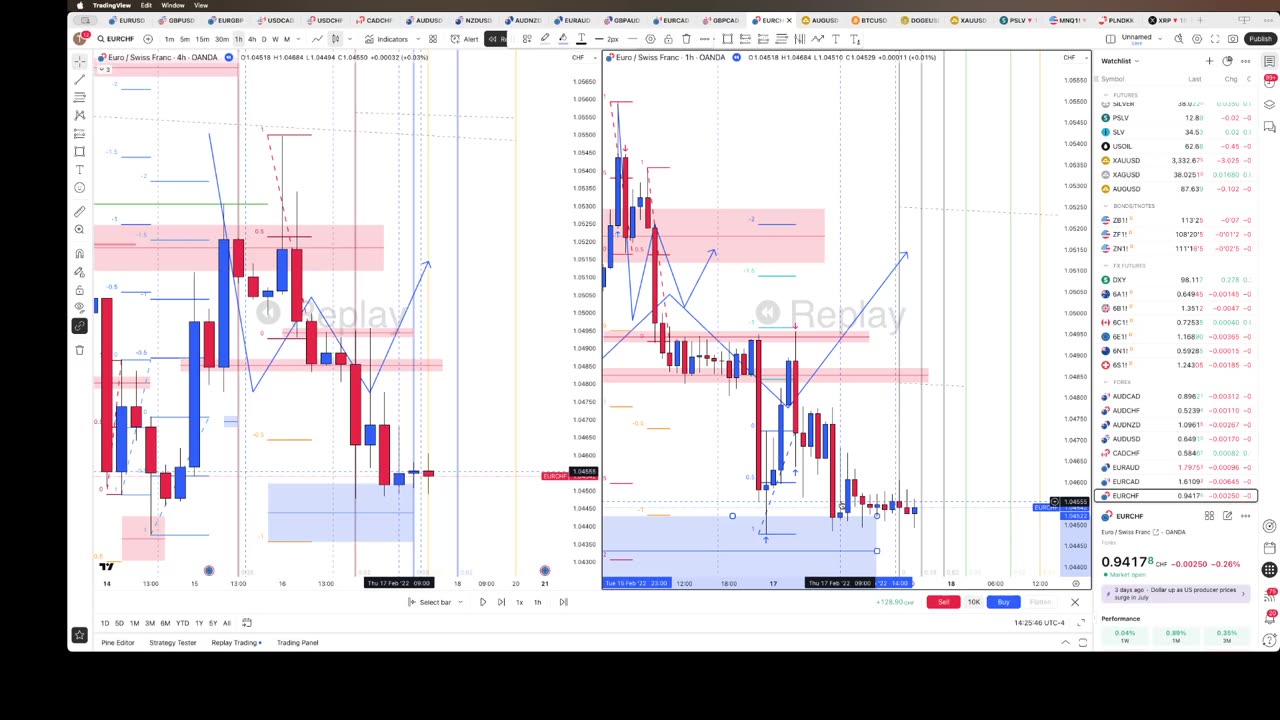Add symbol to watchlist plus icon
Viewport: 1280px width, 720px height.
(x=1209, y=61)
